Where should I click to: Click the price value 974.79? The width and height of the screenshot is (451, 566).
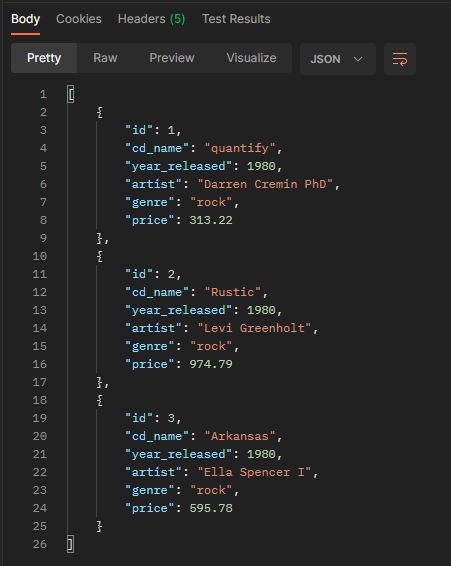[x=211, y=364]
